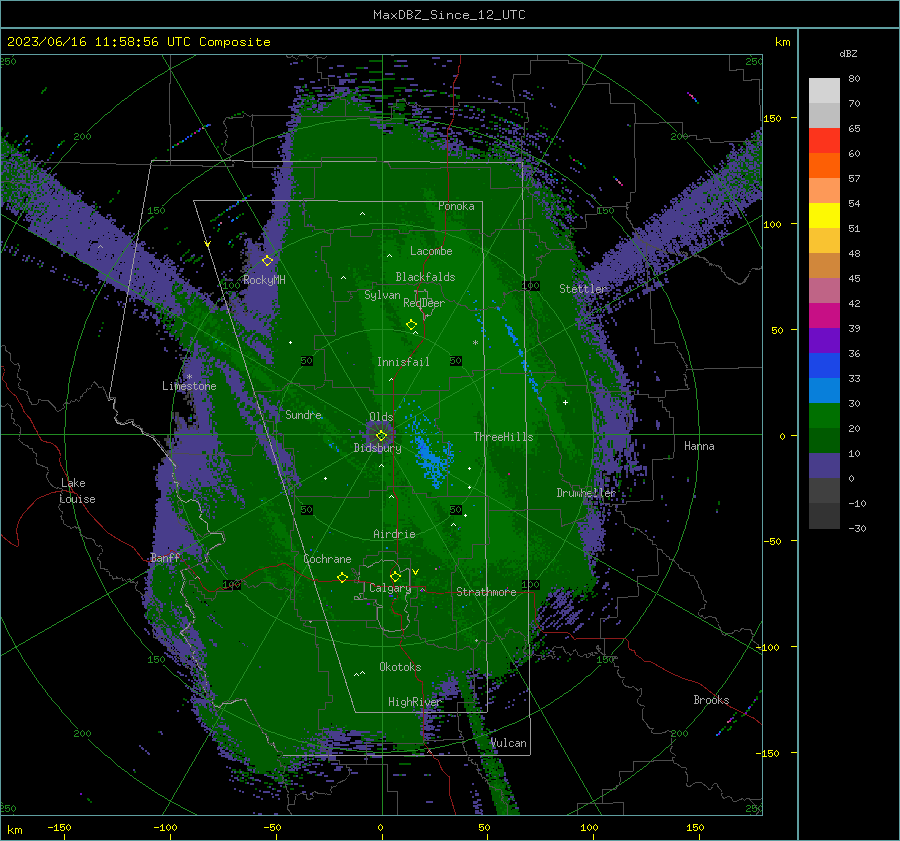The image size is (900, 841).
Task: Click the Olds label
Action: (381, 417)
